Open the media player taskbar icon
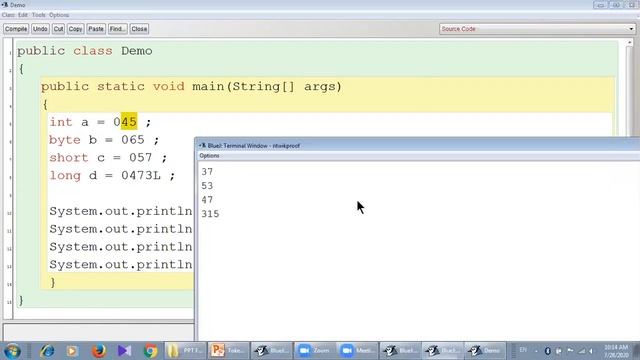The image size is (640, 360). point(72,351)
